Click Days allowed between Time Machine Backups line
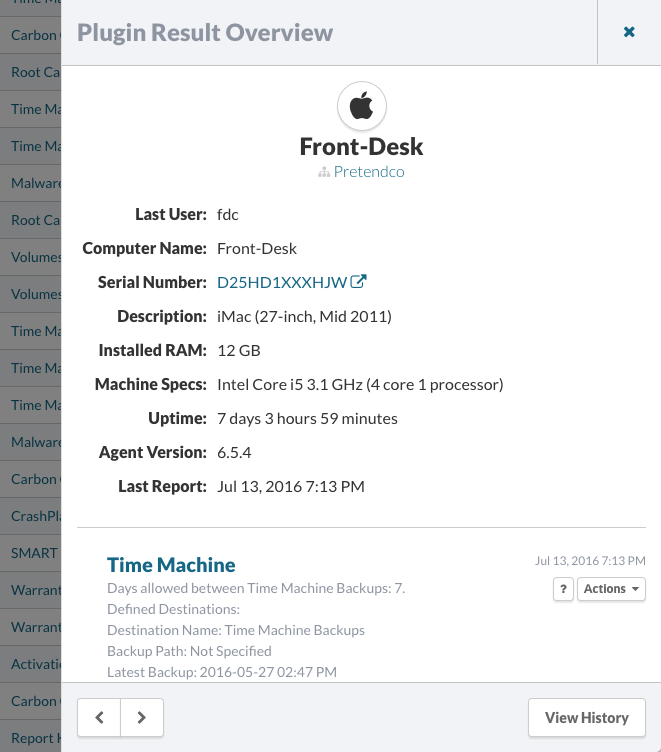661x752 pixels. click(256, 588)
